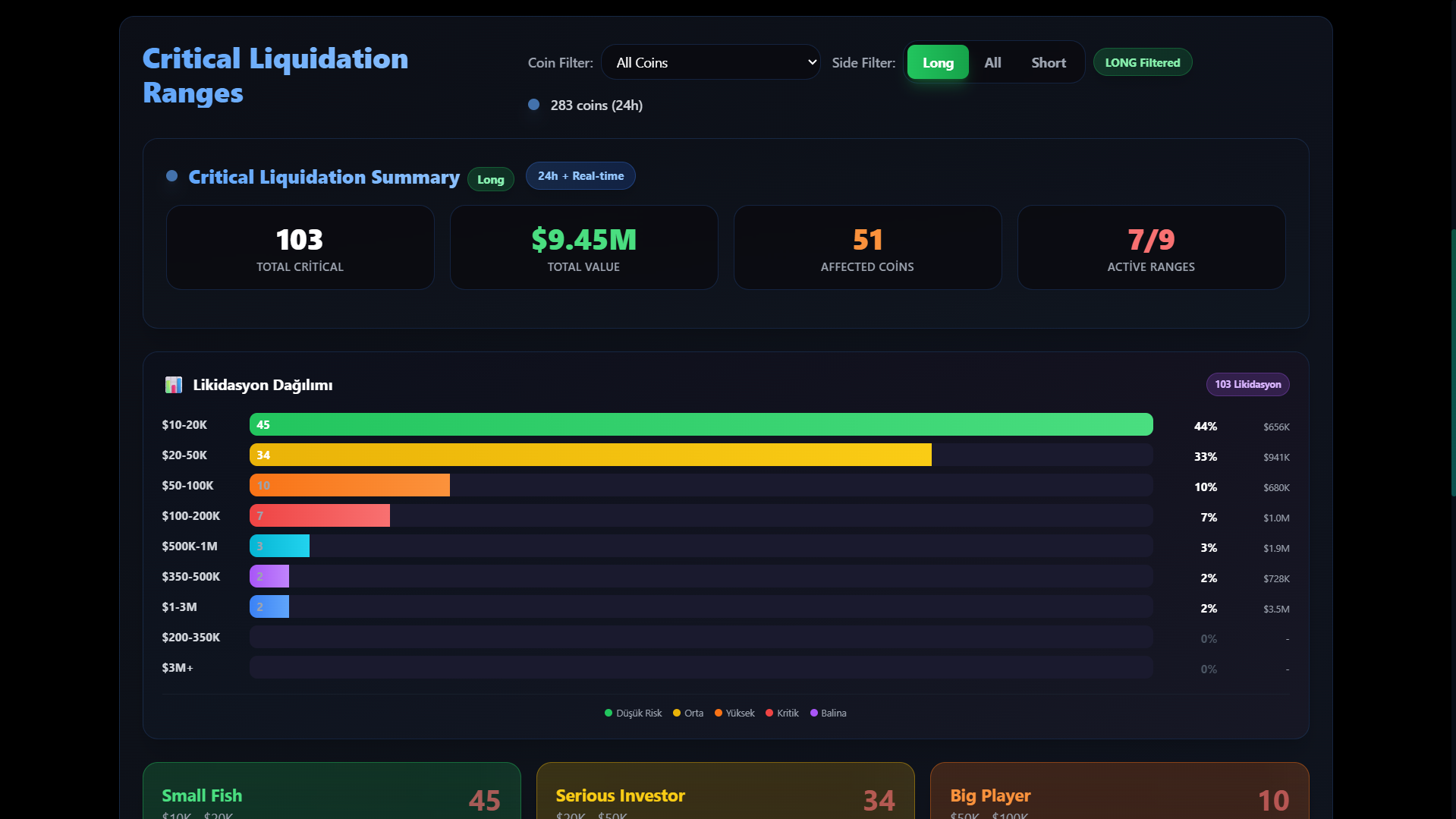Select the Long side filter
This screenshot has height=819, width=1456.
pos(938,62)
